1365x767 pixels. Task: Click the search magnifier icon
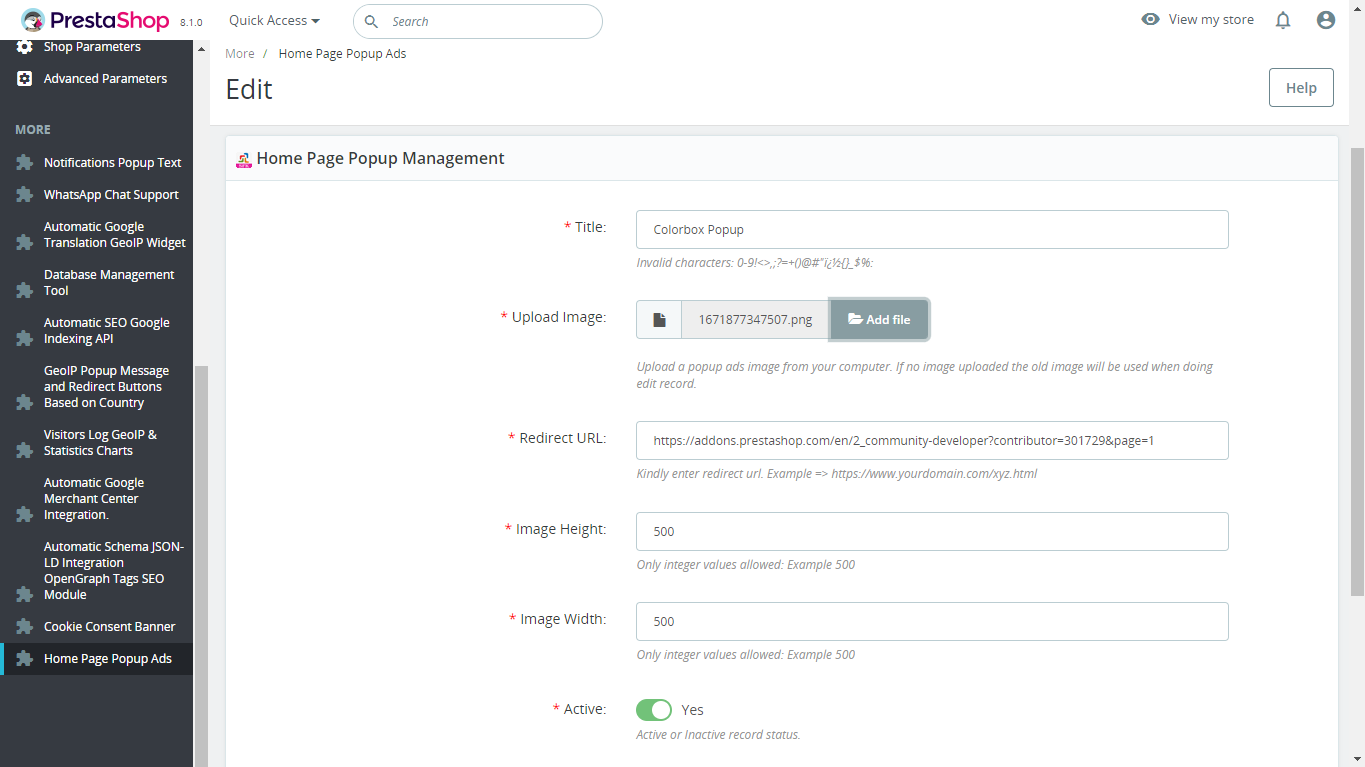tap(371, 21)
